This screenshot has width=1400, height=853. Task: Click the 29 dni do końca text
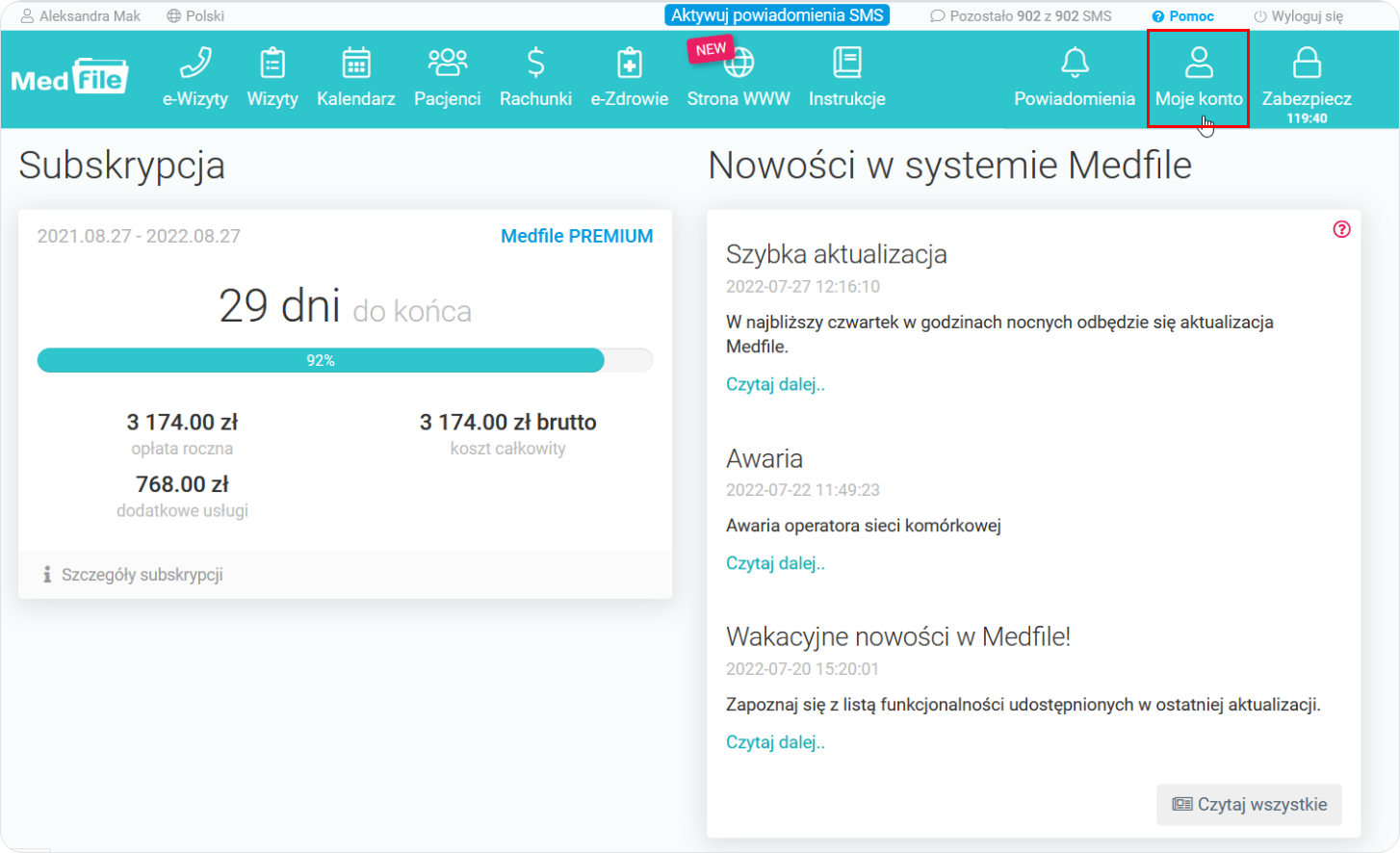tap(345, 306)
